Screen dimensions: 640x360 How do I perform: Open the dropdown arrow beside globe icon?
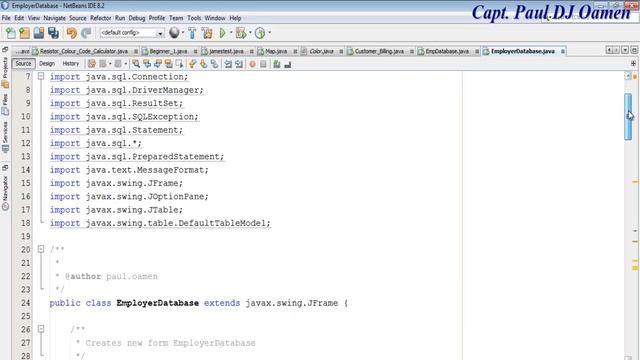pos(182,33)
